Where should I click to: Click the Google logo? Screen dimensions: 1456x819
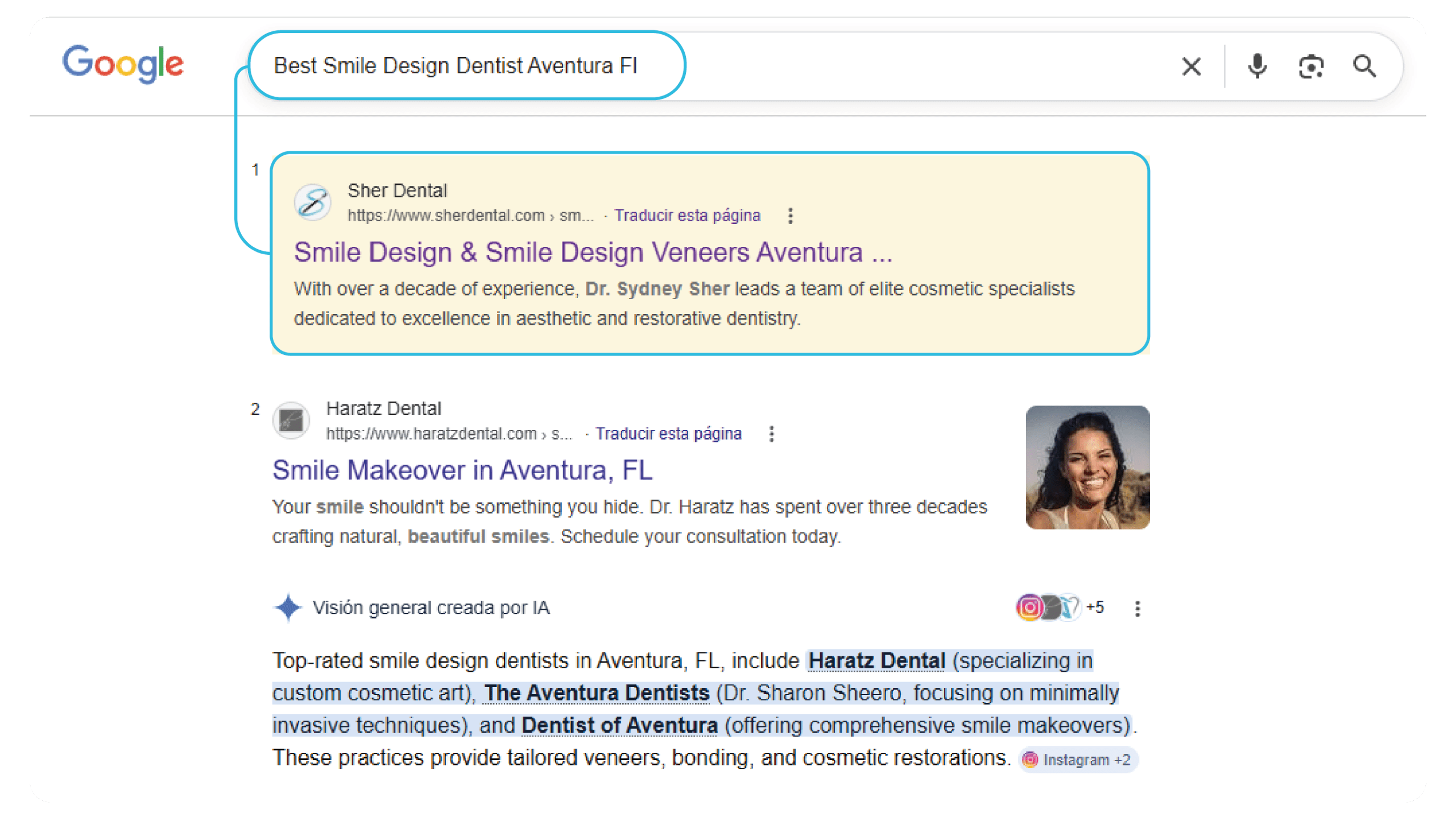click(x=123, y=64)
